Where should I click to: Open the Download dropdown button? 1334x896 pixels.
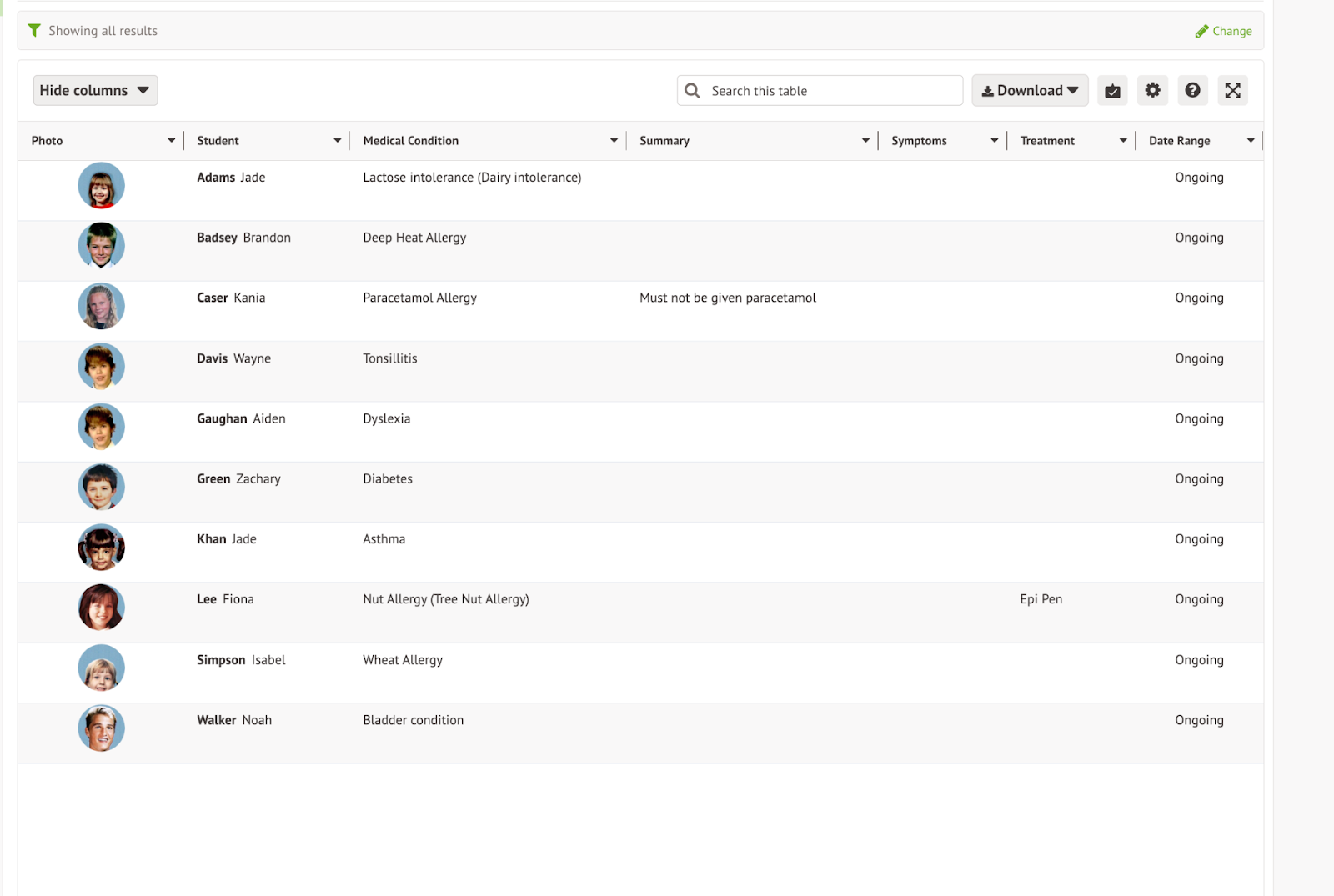point(1030,91)
